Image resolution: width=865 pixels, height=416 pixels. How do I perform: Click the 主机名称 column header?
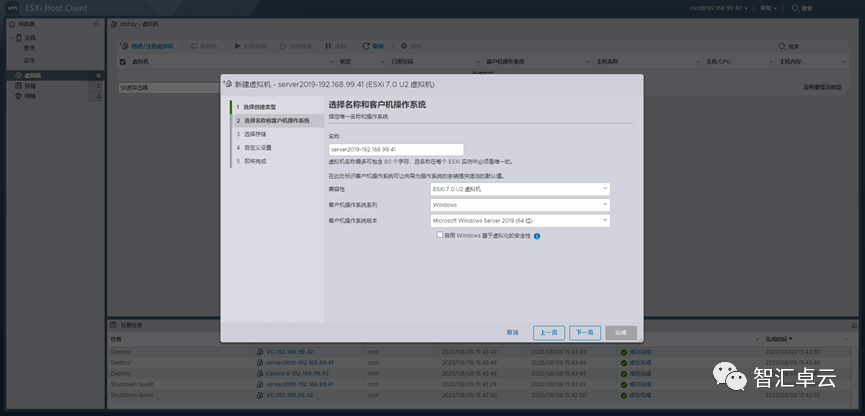pyautogui.click(x=607, y=62)
